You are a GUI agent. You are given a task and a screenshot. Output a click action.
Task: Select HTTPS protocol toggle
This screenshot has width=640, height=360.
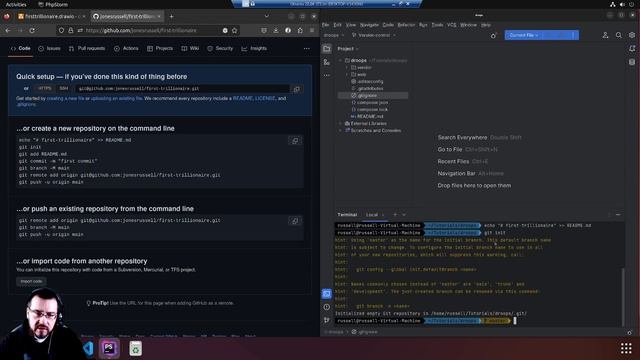coord(44,89)
